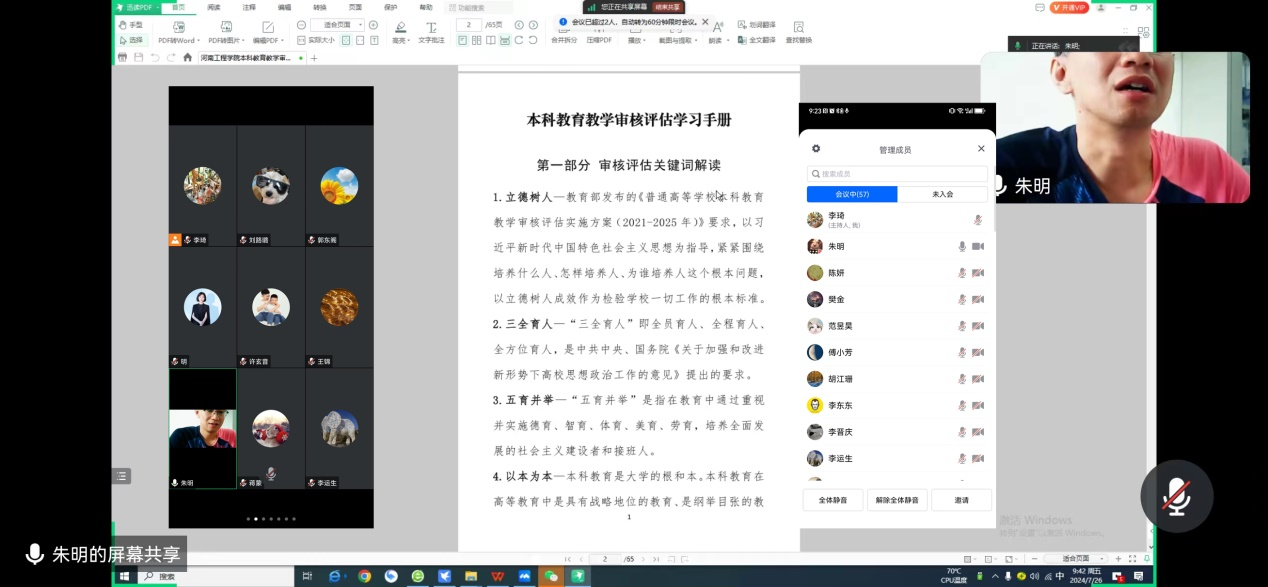Click the zoom out minus button
1268x587 pixels.
(x=301, y=25)
